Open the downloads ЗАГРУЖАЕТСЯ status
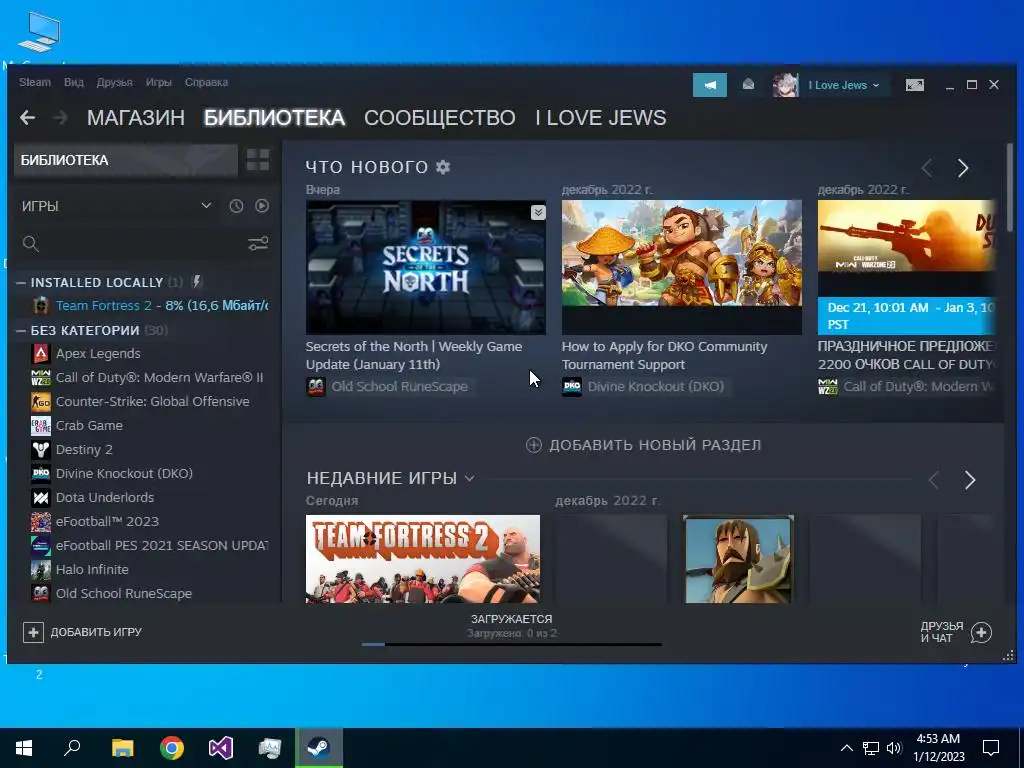Screen dimensions: 1024x768 (x=511, y=618)
